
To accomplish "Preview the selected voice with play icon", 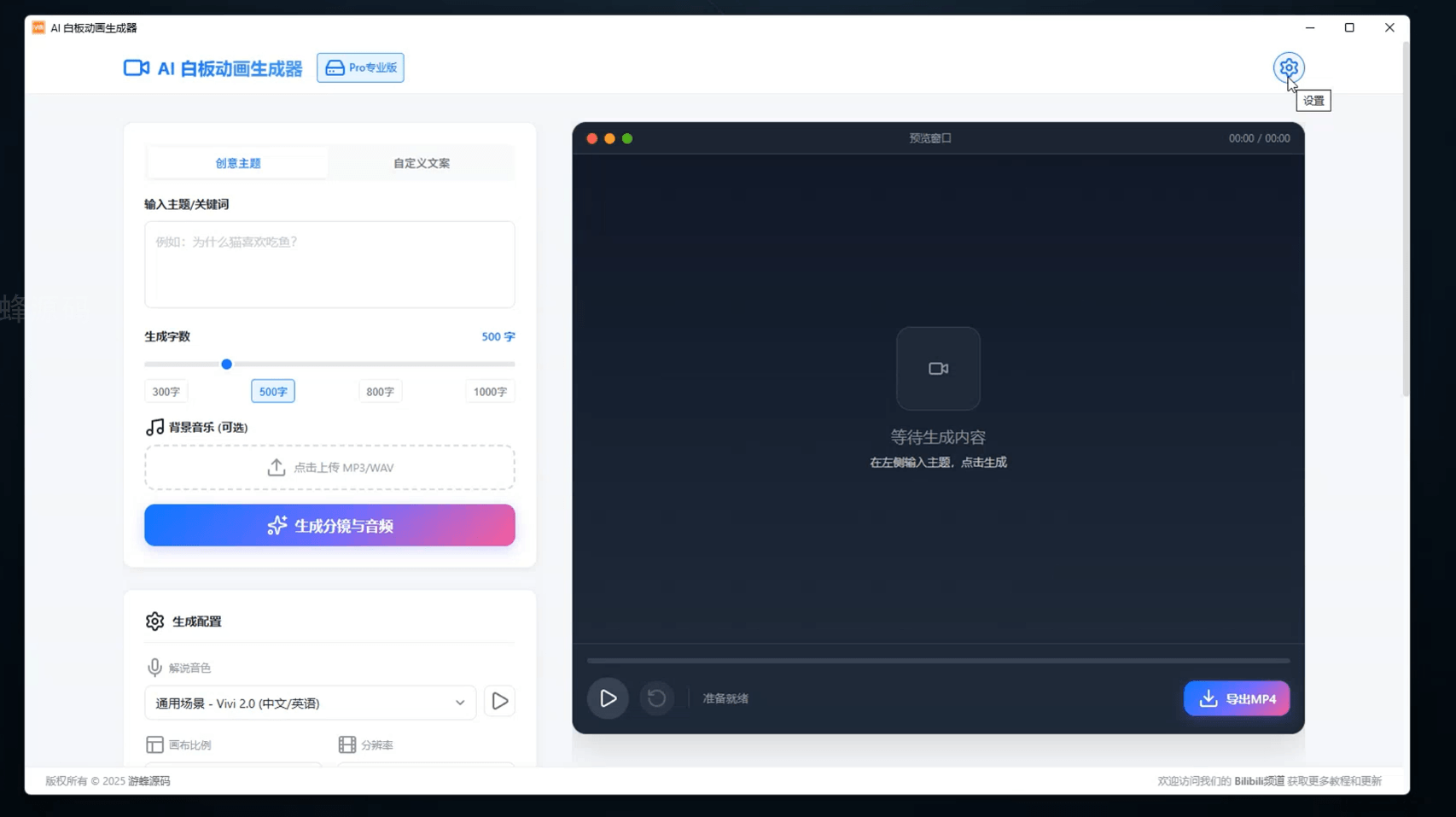I will click(x=499, y=701).
